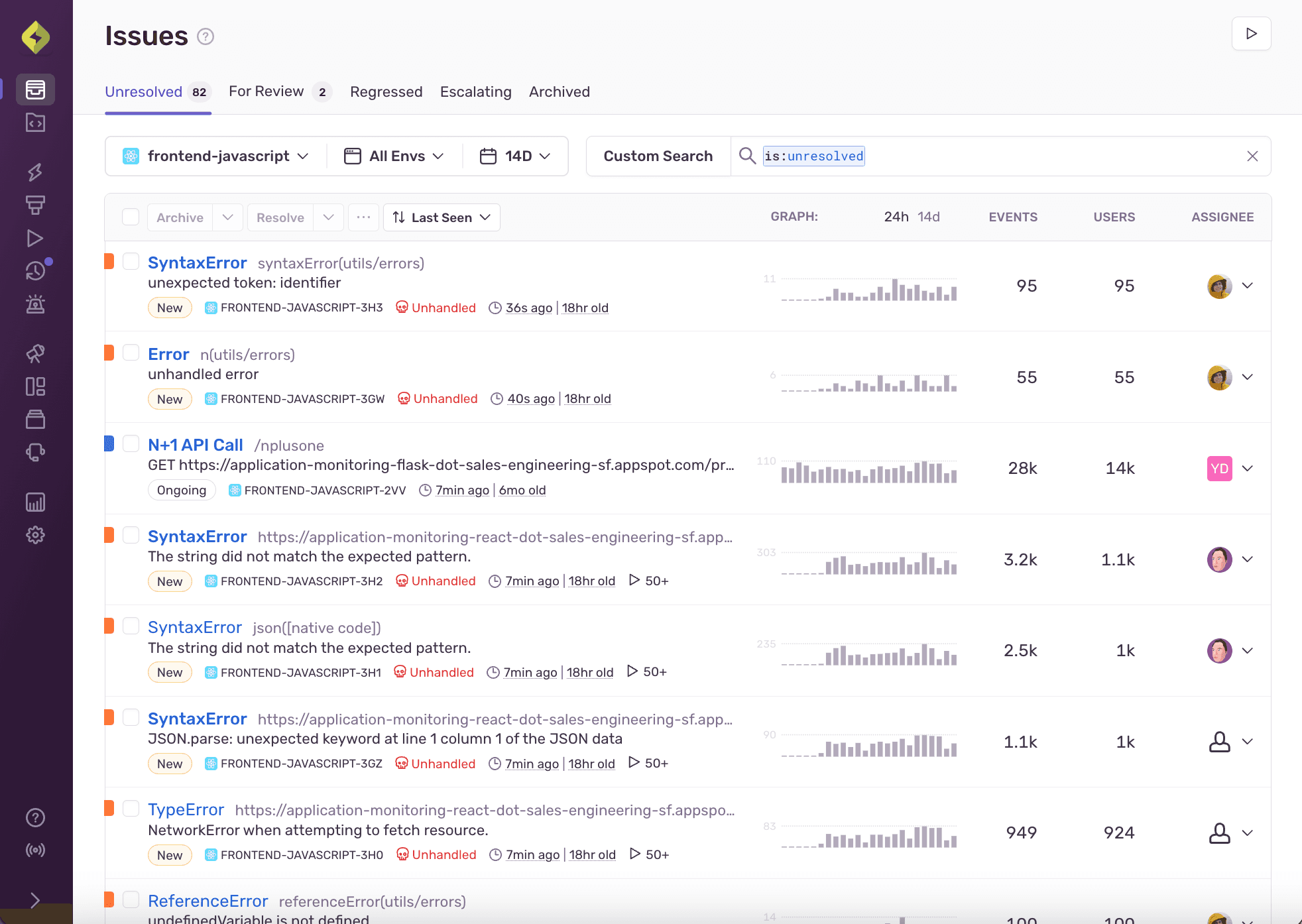Expand assignee dropdown on SyntaxError row
1302x924 pixels.
tap(1246, 286)
